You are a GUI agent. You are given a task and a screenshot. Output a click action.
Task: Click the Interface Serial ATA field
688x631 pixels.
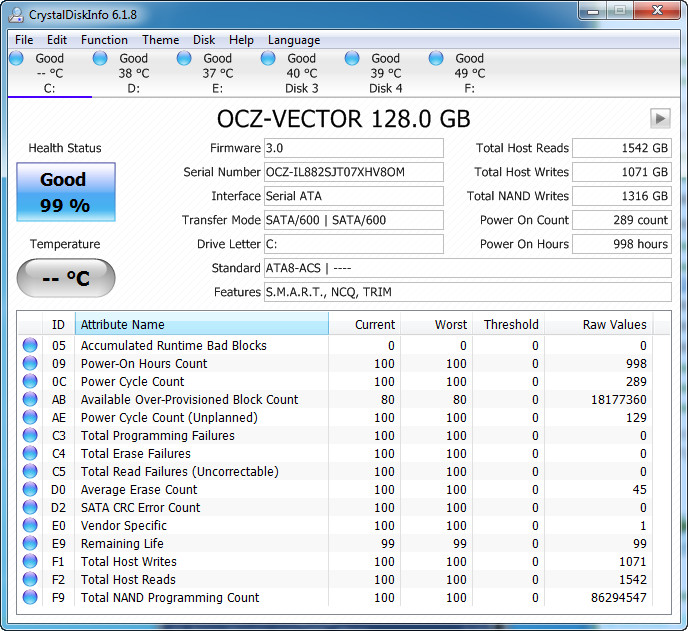tap(354, 196)
